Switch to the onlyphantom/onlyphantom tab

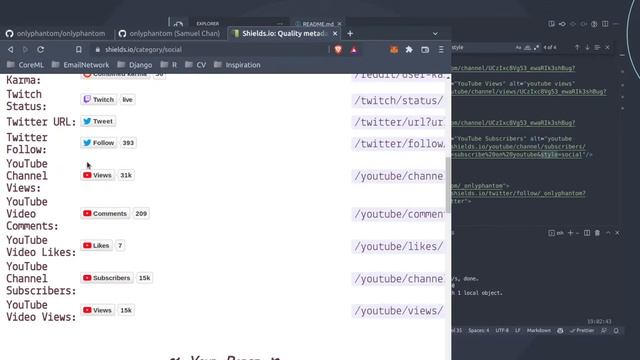pos(56,33)
